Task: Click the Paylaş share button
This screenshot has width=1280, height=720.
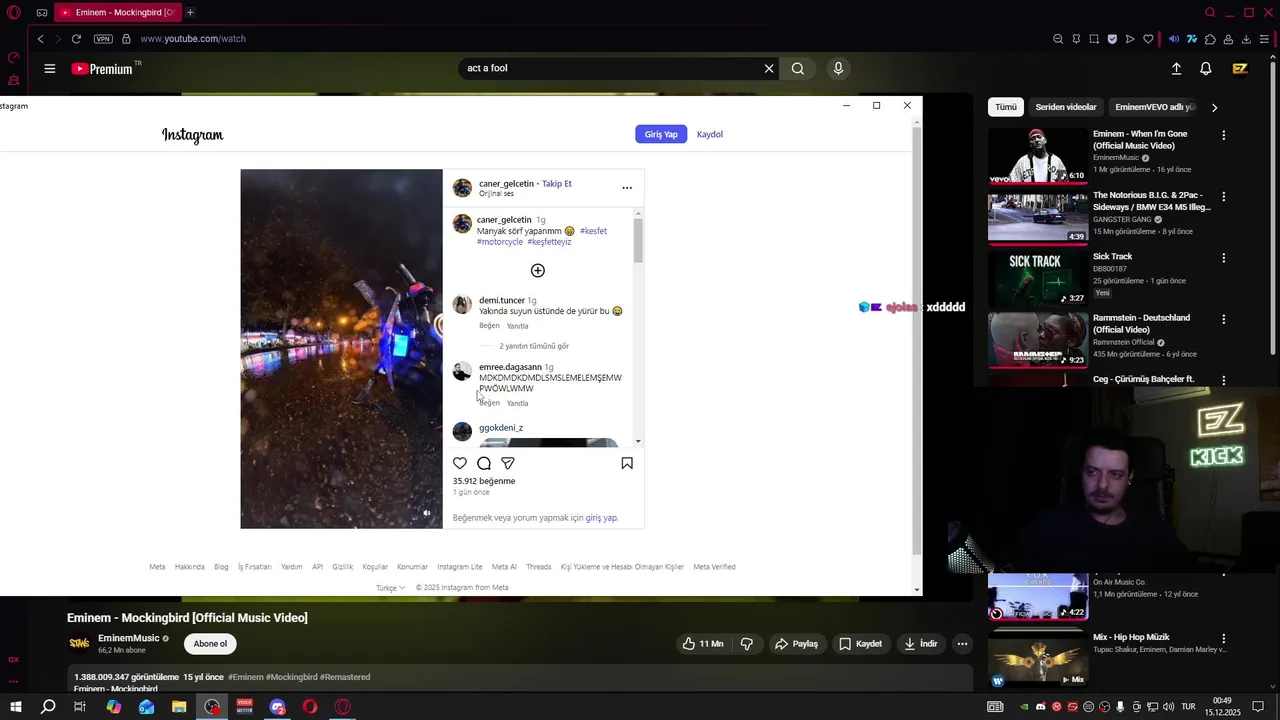Action: [796, 644]
